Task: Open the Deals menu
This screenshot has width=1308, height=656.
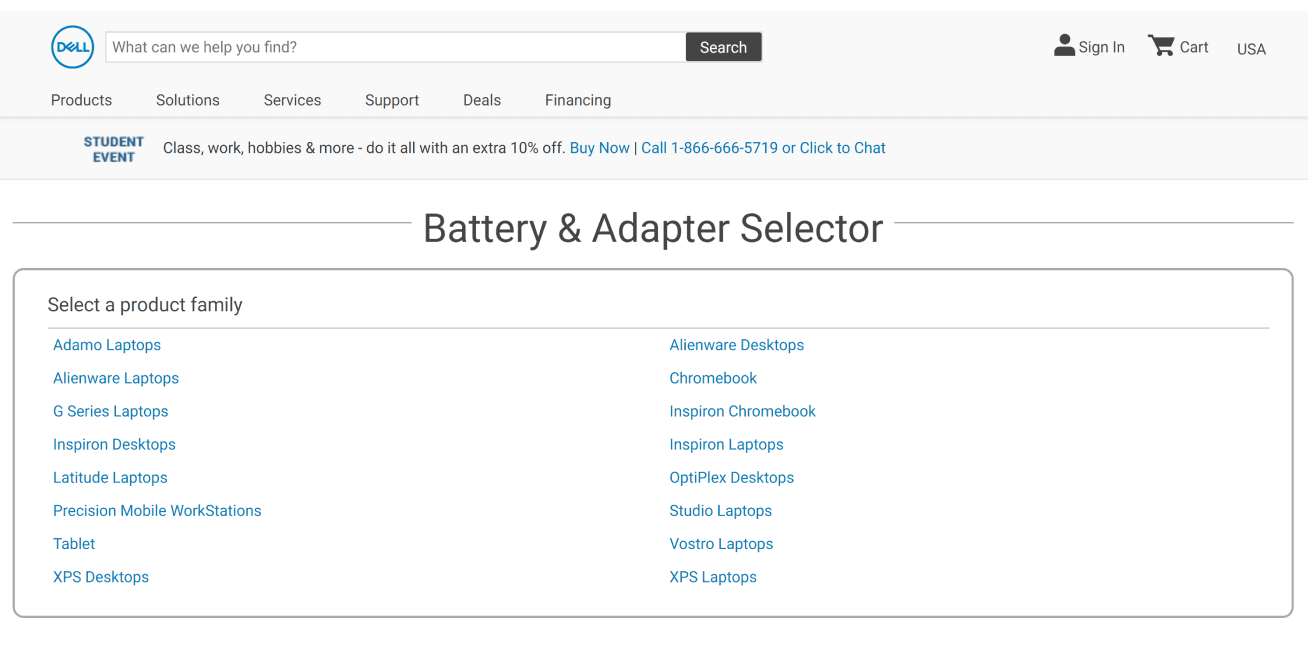Action: 482,100
